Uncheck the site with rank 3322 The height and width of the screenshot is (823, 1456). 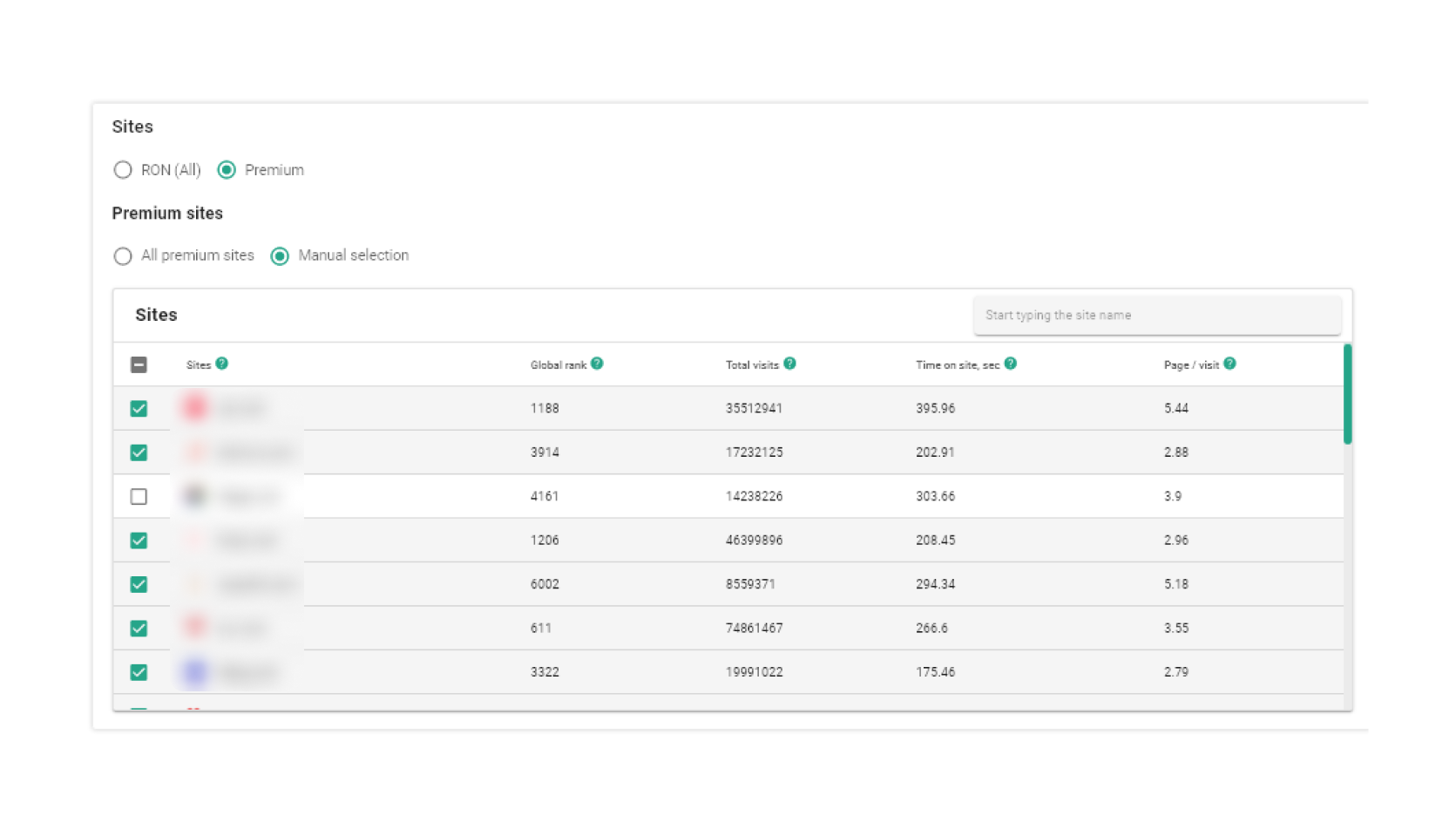tap(139, 672)
